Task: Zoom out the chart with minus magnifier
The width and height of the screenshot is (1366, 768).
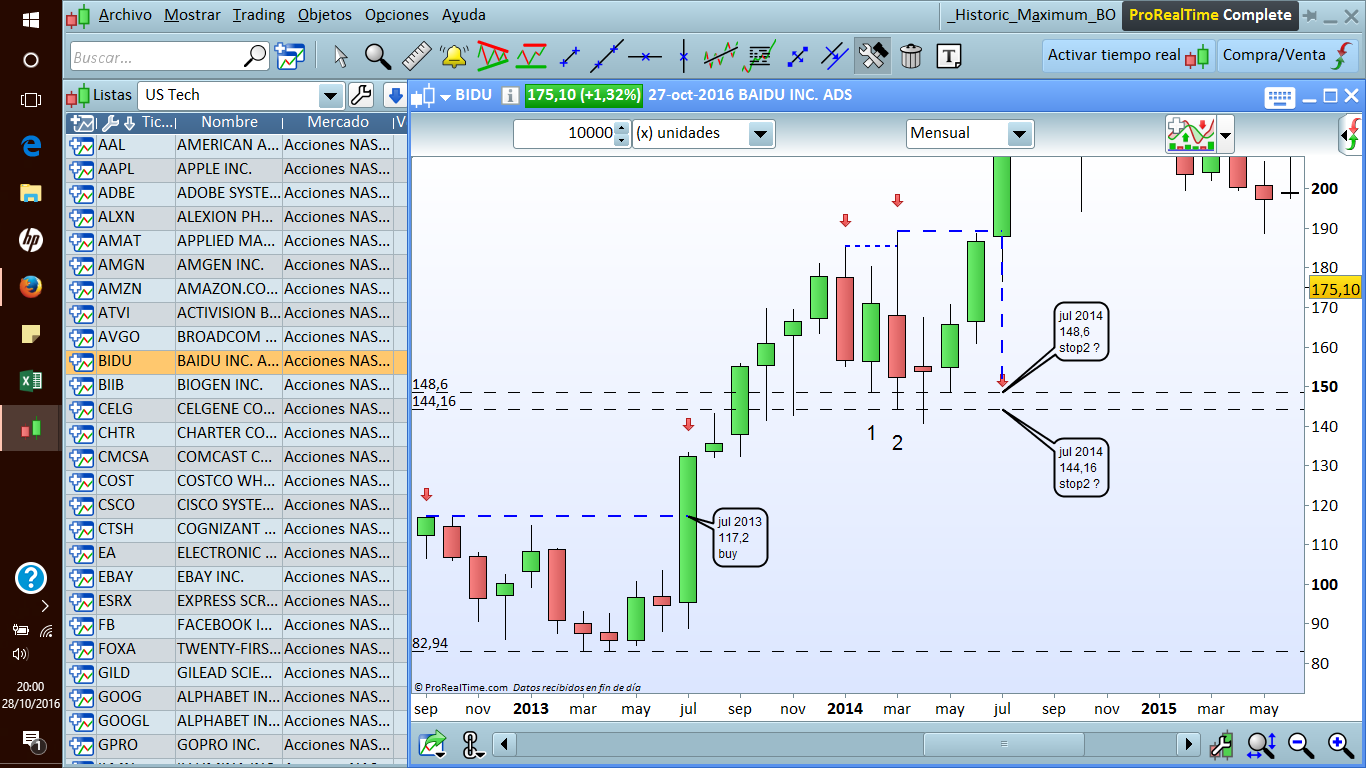Action: pyautogui.click(x=1301, y=744)
